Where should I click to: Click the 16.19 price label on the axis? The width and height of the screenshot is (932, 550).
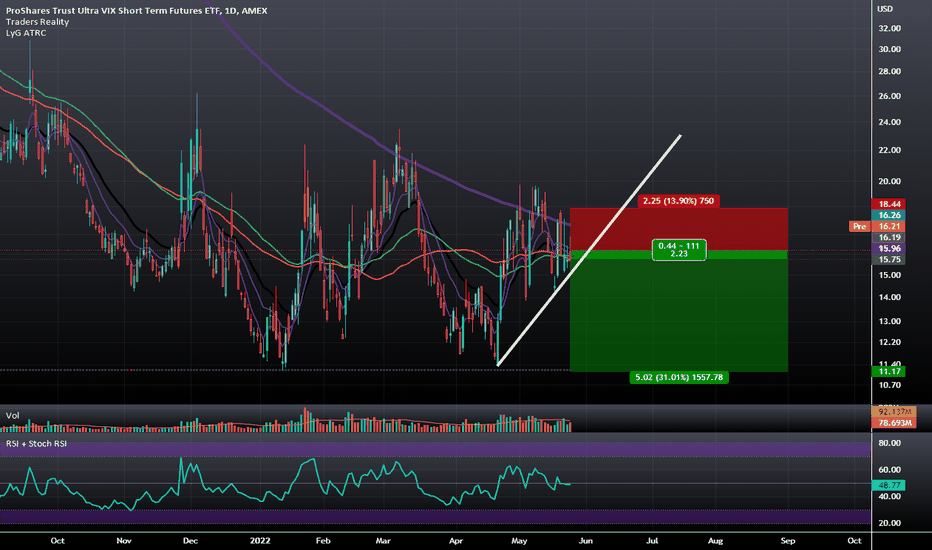[889, 237]
